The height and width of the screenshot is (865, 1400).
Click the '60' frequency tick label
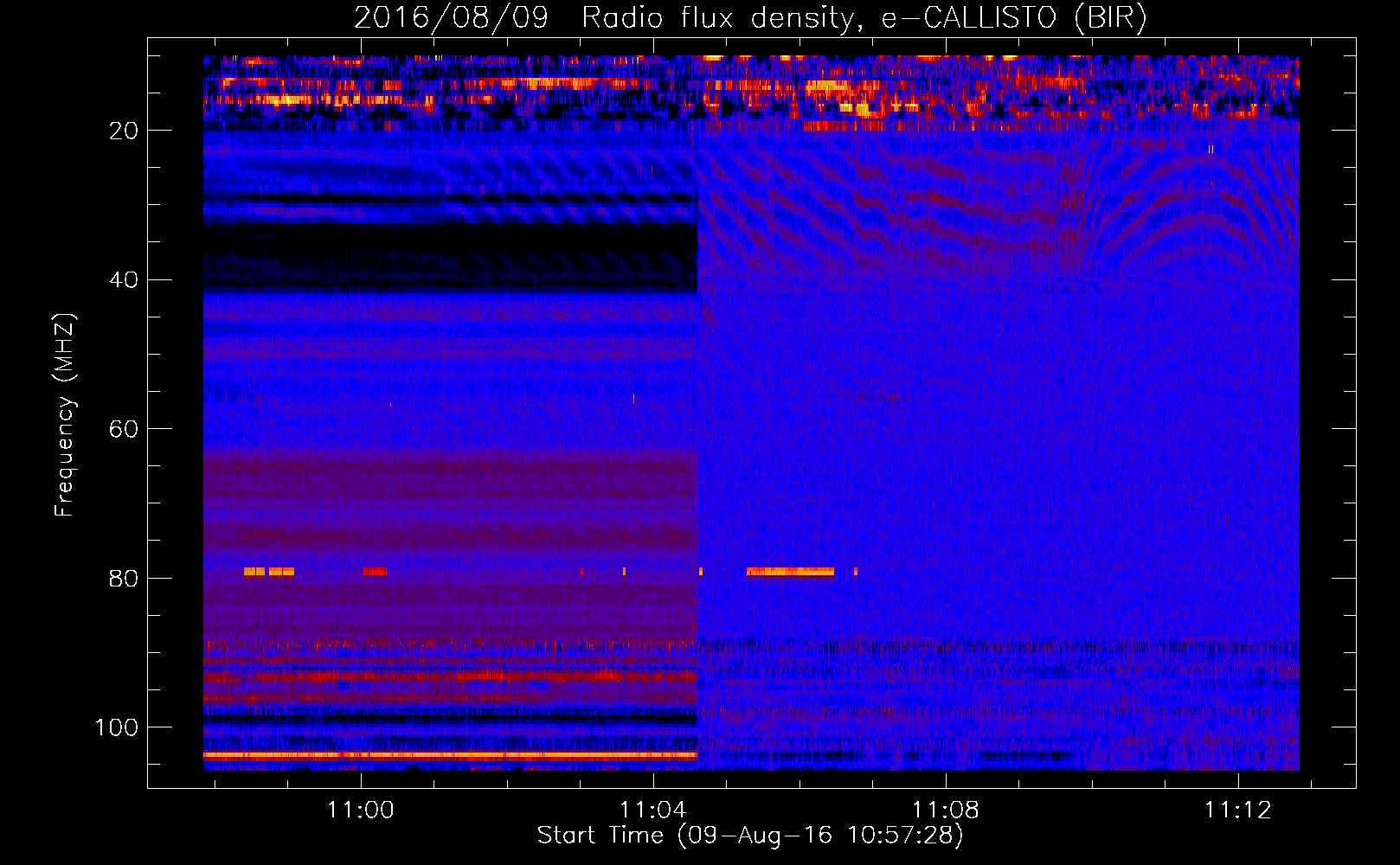124,429
